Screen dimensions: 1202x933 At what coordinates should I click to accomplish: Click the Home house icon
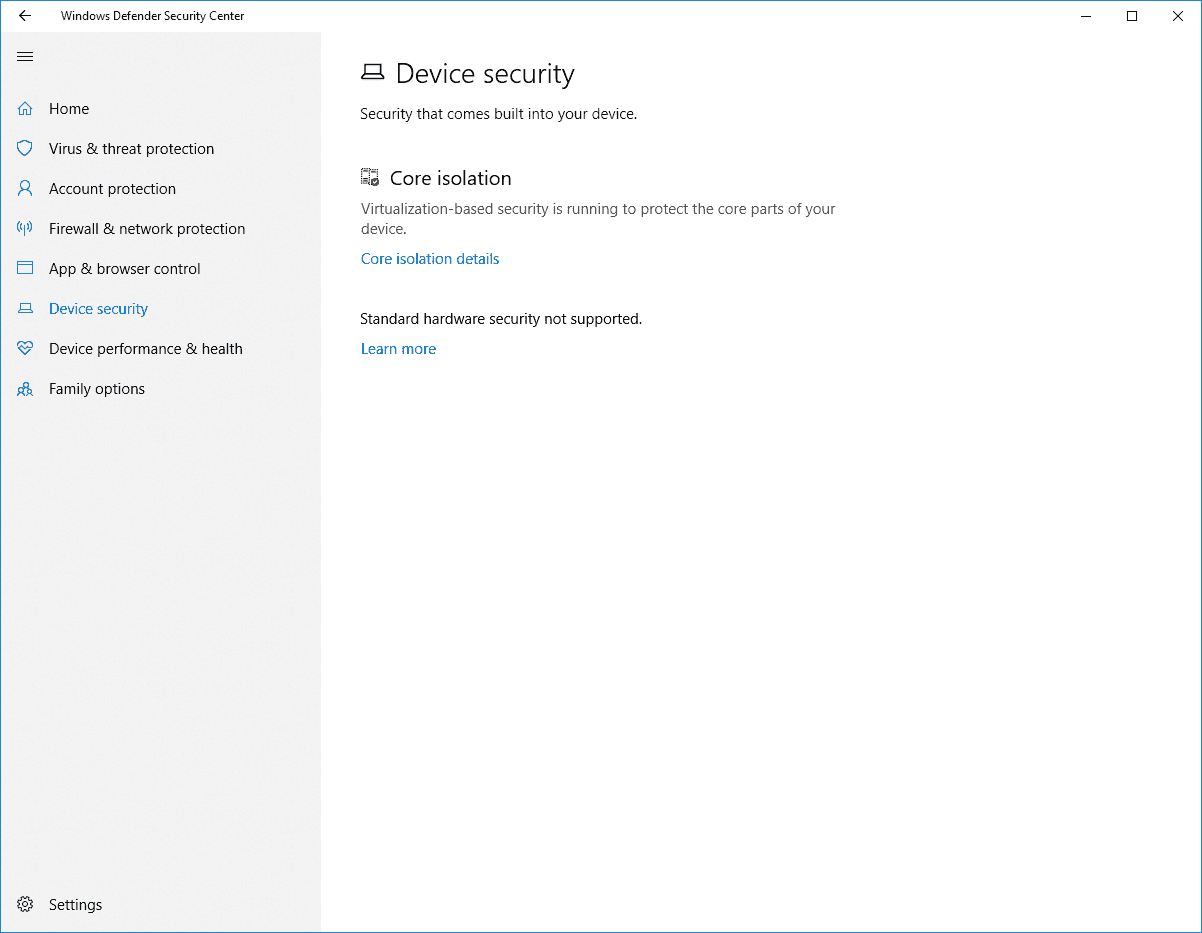25,108
